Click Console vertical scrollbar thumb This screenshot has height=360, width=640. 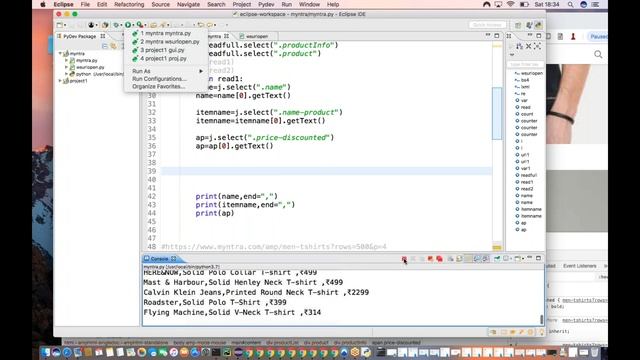542,319
